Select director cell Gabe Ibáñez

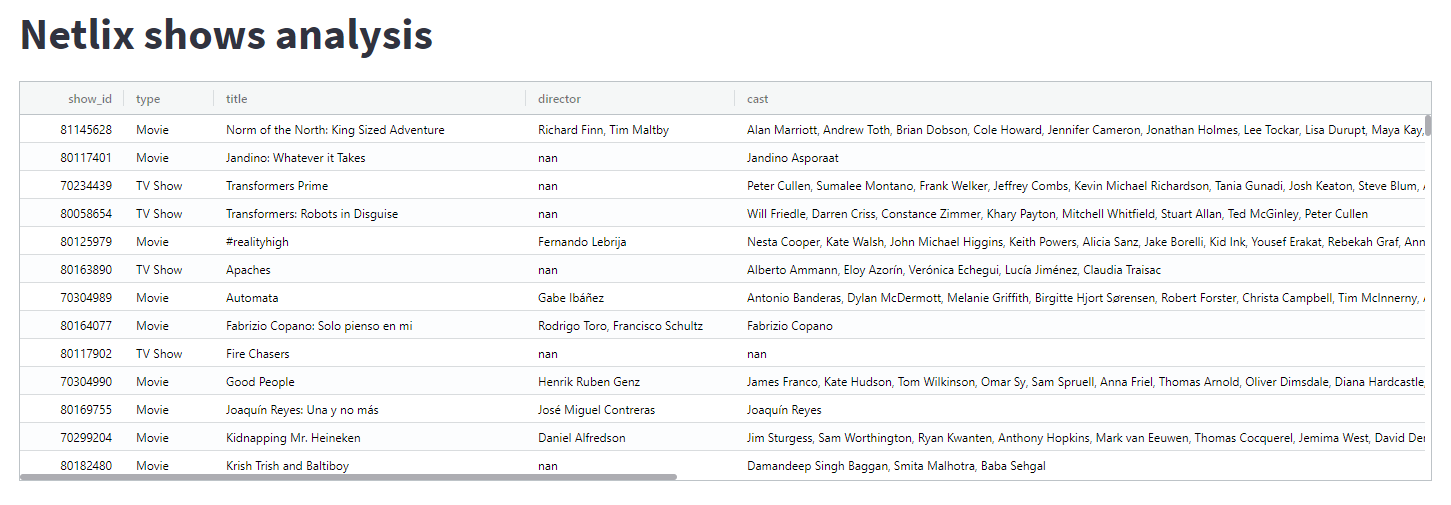pos(630,298)
